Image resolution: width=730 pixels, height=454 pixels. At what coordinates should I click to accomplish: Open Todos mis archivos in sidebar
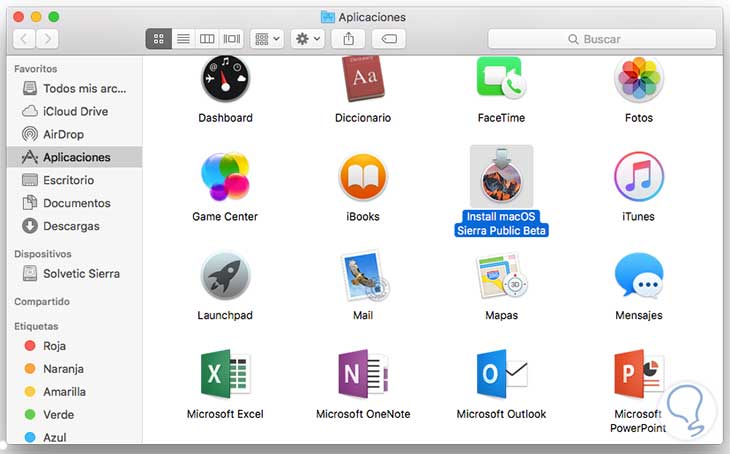74,88
